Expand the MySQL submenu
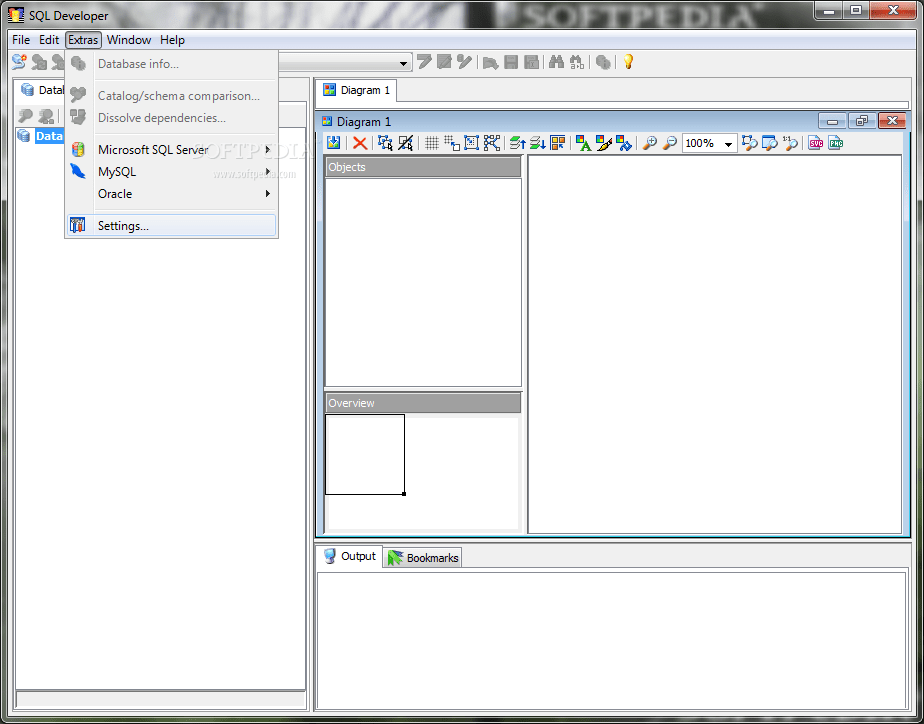924x724 pixels. click(171, 171)
